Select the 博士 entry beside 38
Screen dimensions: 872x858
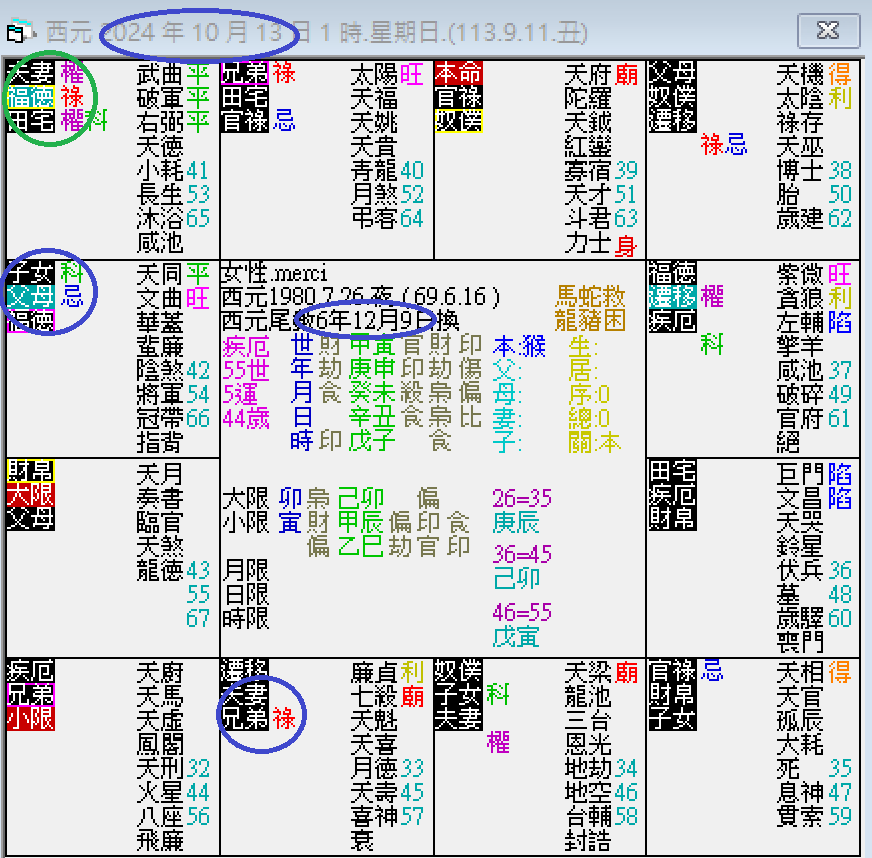tap(800, 170)
